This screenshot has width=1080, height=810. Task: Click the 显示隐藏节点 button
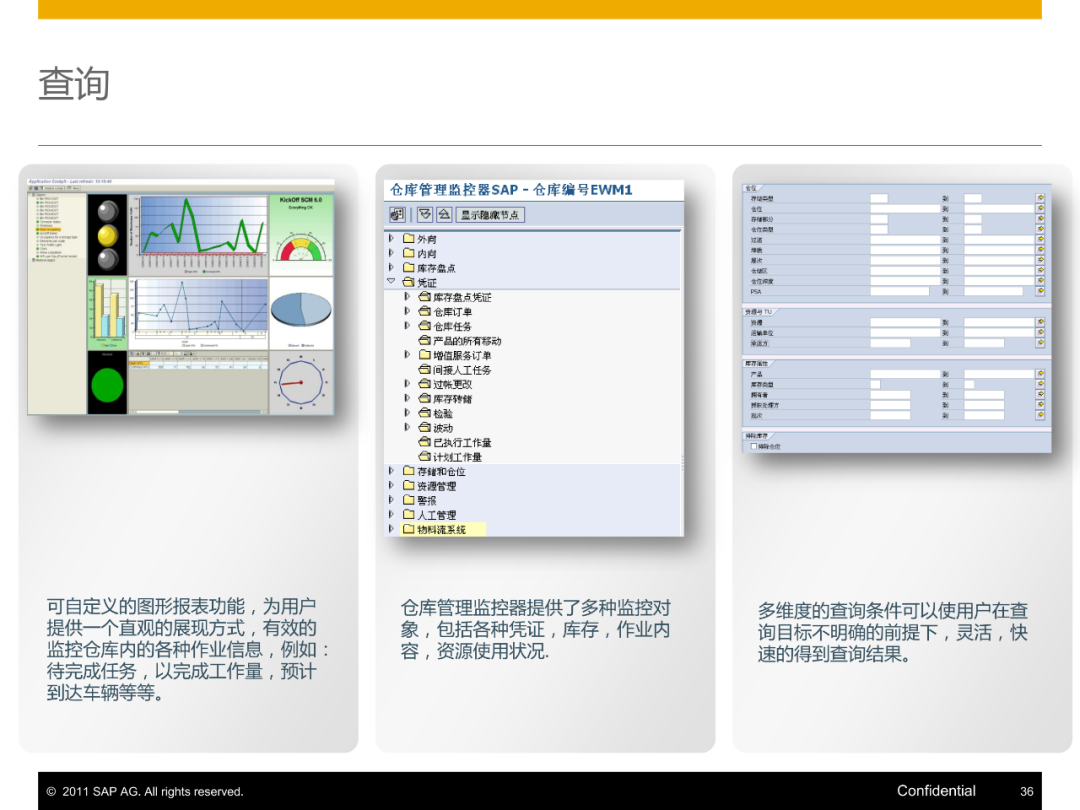click(490, 215)
